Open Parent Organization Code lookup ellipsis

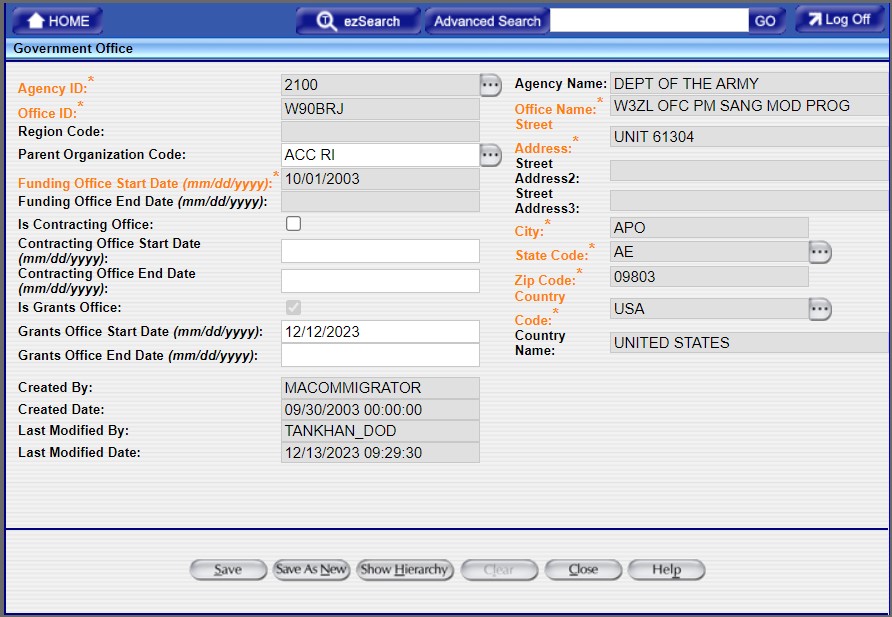click(489, 154)
